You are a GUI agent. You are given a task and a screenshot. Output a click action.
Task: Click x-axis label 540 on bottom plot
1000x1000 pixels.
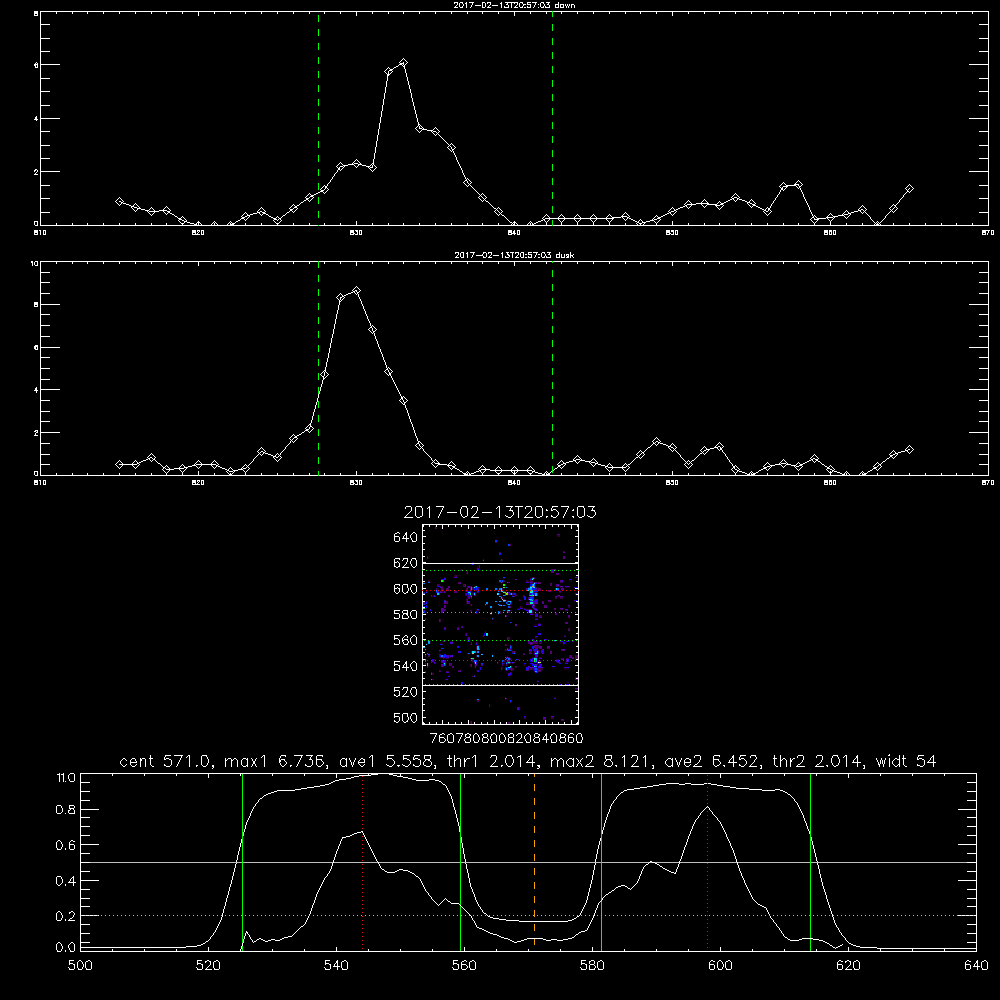click(x=336, y=966)
